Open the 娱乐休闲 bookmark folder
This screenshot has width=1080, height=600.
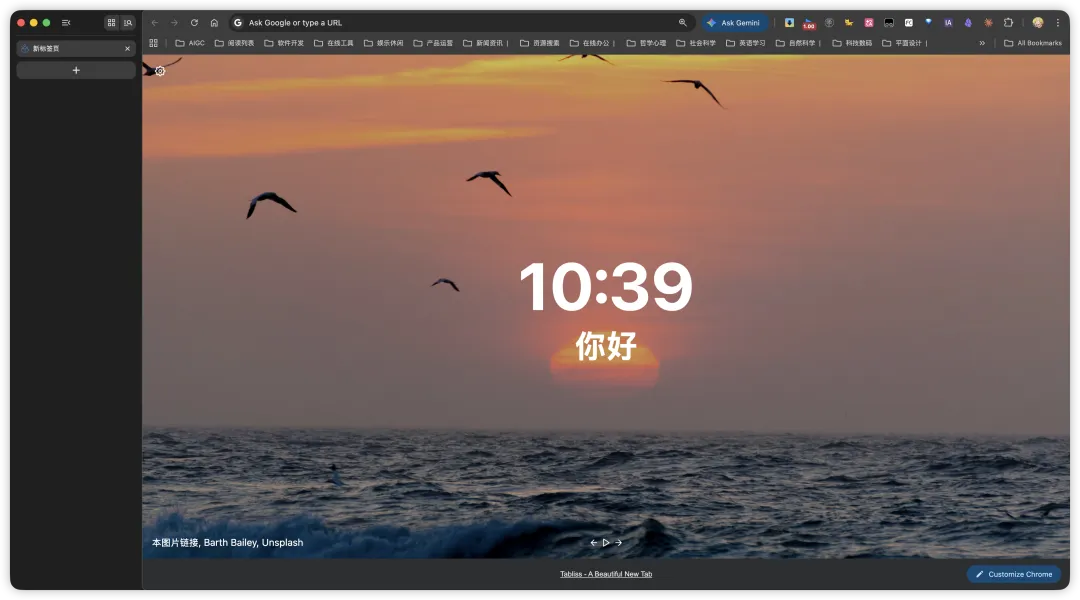[x=384, y=43]
